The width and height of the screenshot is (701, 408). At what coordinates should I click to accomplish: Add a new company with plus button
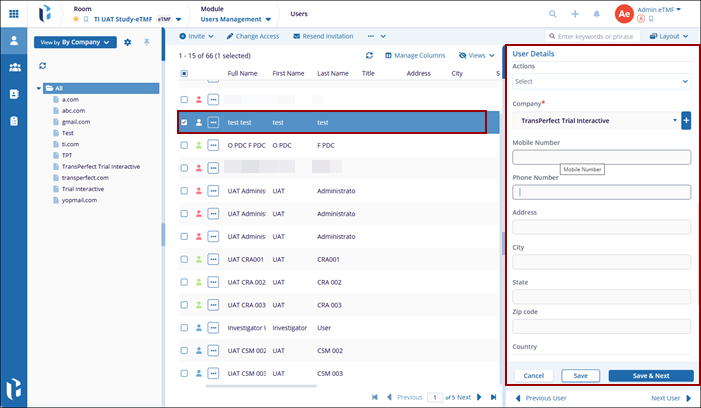click(686, 121)
